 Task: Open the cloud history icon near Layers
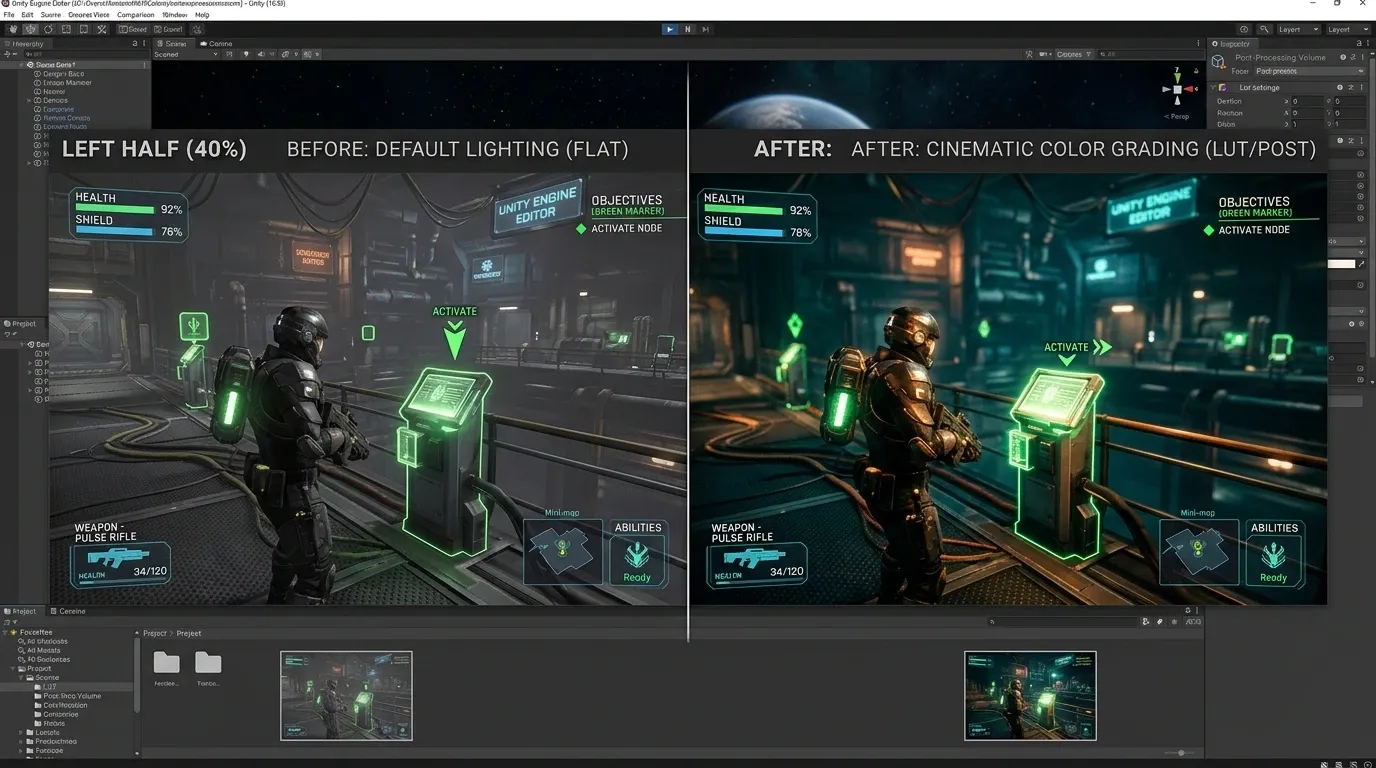point(1244,30)
